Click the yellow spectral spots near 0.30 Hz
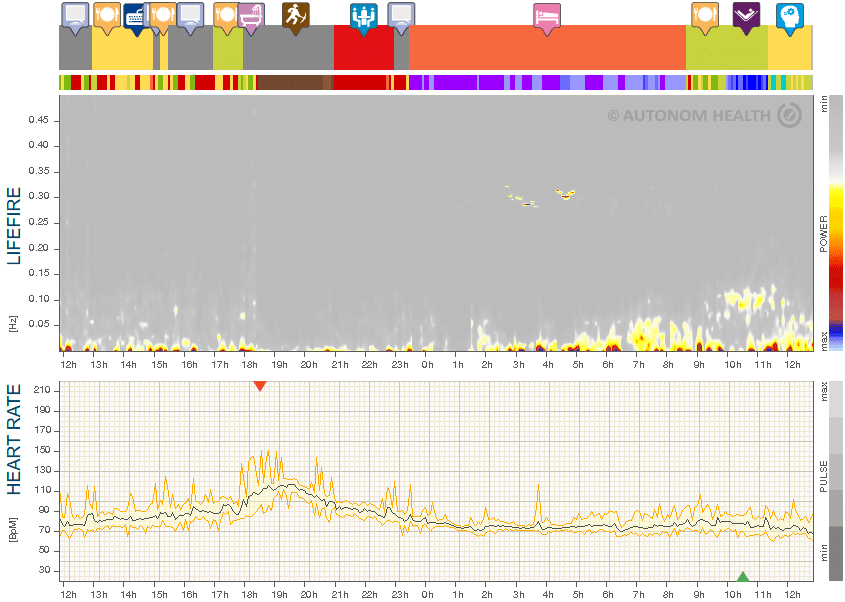 tap(541, 196)
